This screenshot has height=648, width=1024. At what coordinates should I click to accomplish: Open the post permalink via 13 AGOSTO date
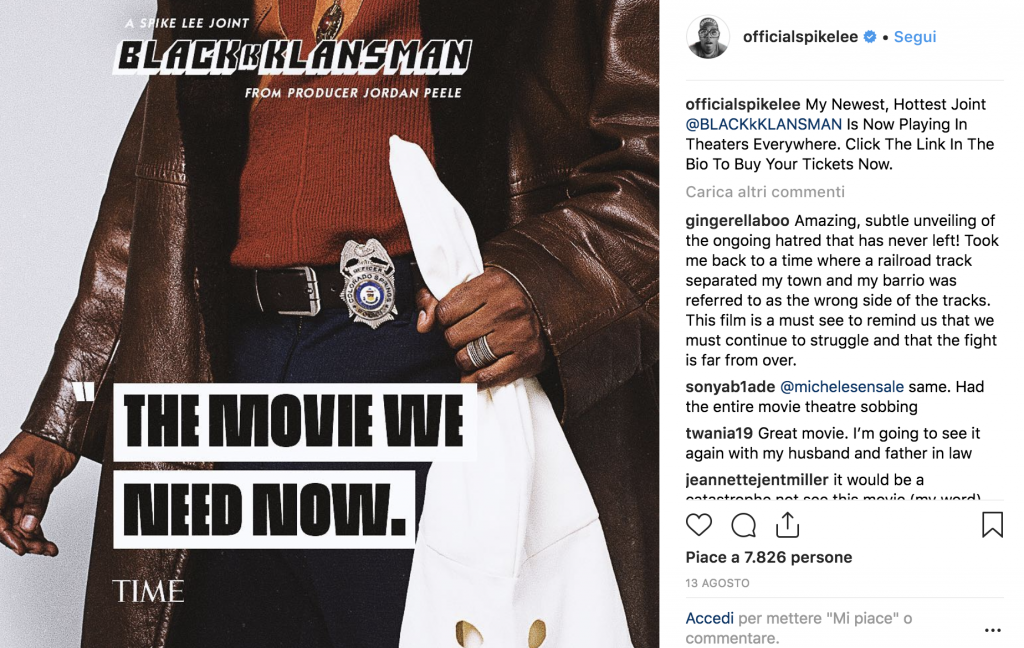pos(717,583)
